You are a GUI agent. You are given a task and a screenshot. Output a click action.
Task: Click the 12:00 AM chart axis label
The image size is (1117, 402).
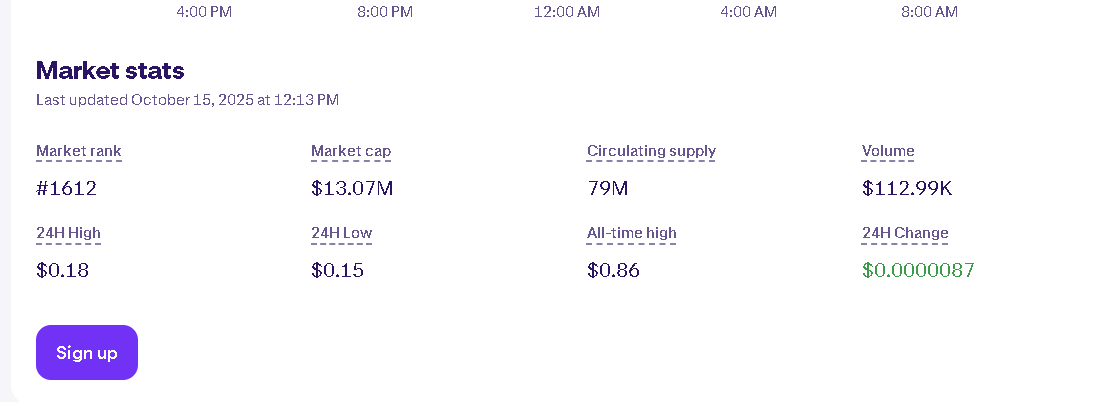[567, 12]
